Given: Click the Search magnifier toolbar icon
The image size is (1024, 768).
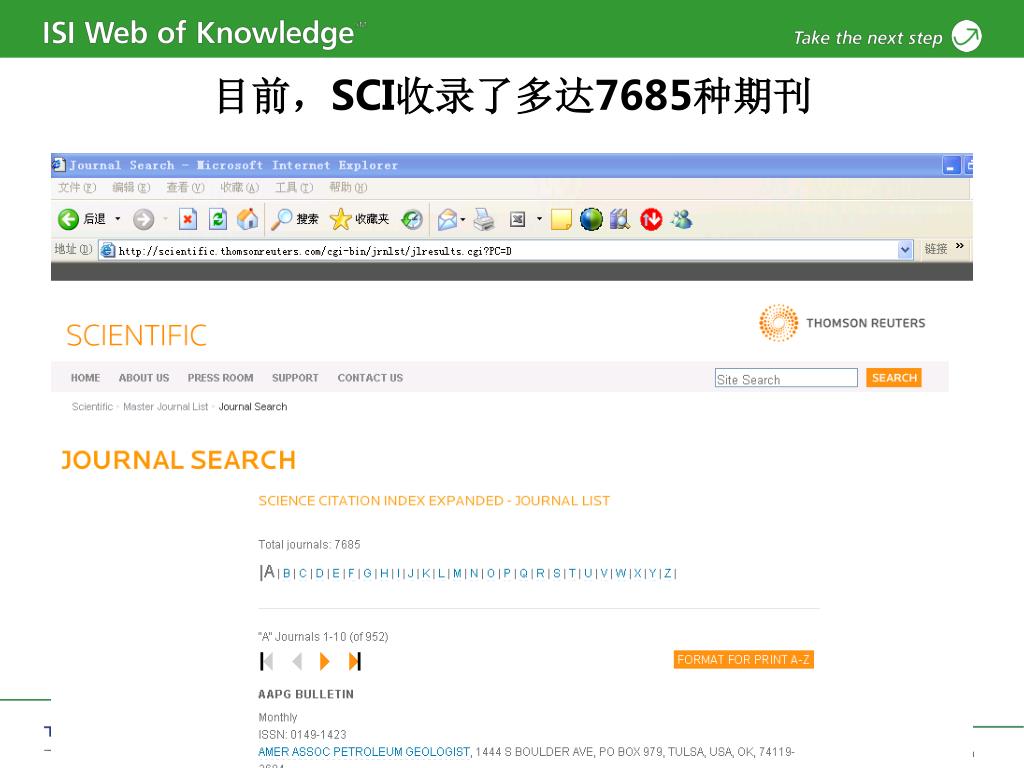Looking at the screenshot, I should (x=281, y=219).
